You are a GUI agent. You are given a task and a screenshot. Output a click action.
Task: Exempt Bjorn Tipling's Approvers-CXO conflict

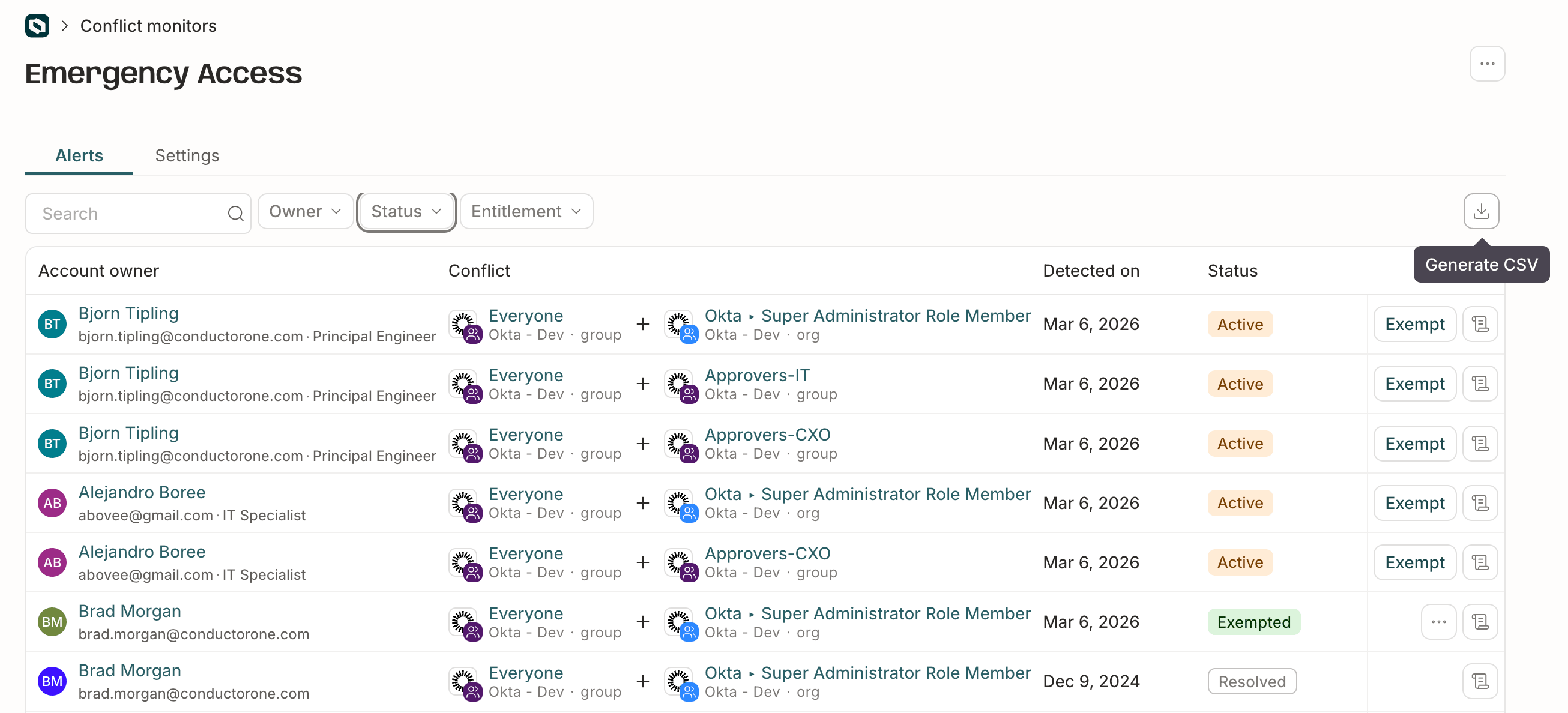coord(1414,444)
